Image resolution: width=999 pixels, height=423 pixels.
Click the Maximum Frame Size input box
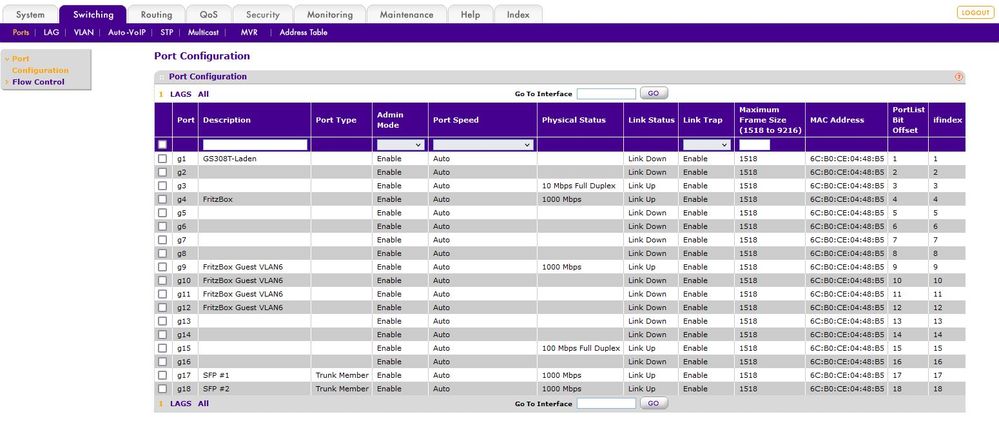pyautogui.click(x=754, y=145)
